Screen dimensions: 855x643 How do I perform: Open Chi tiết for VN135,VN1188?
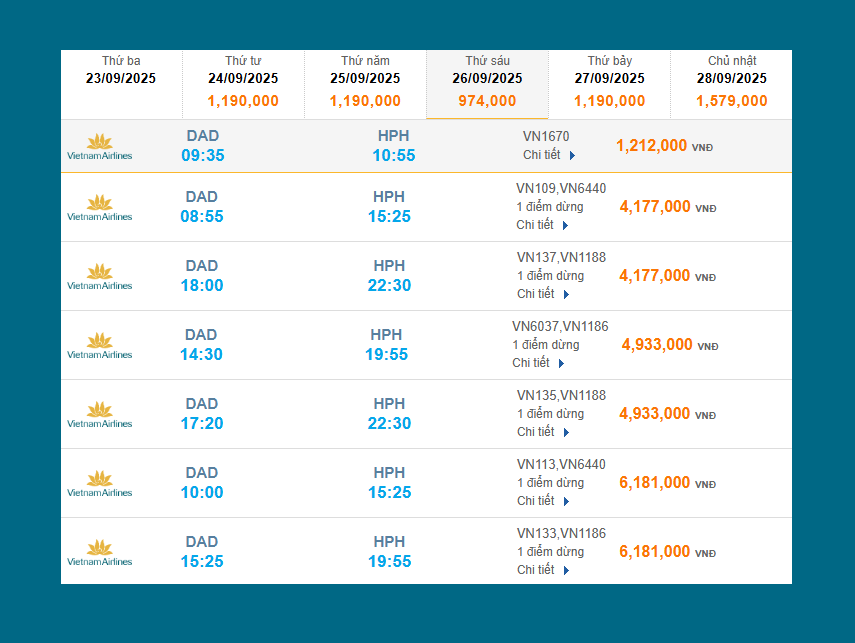543,432
